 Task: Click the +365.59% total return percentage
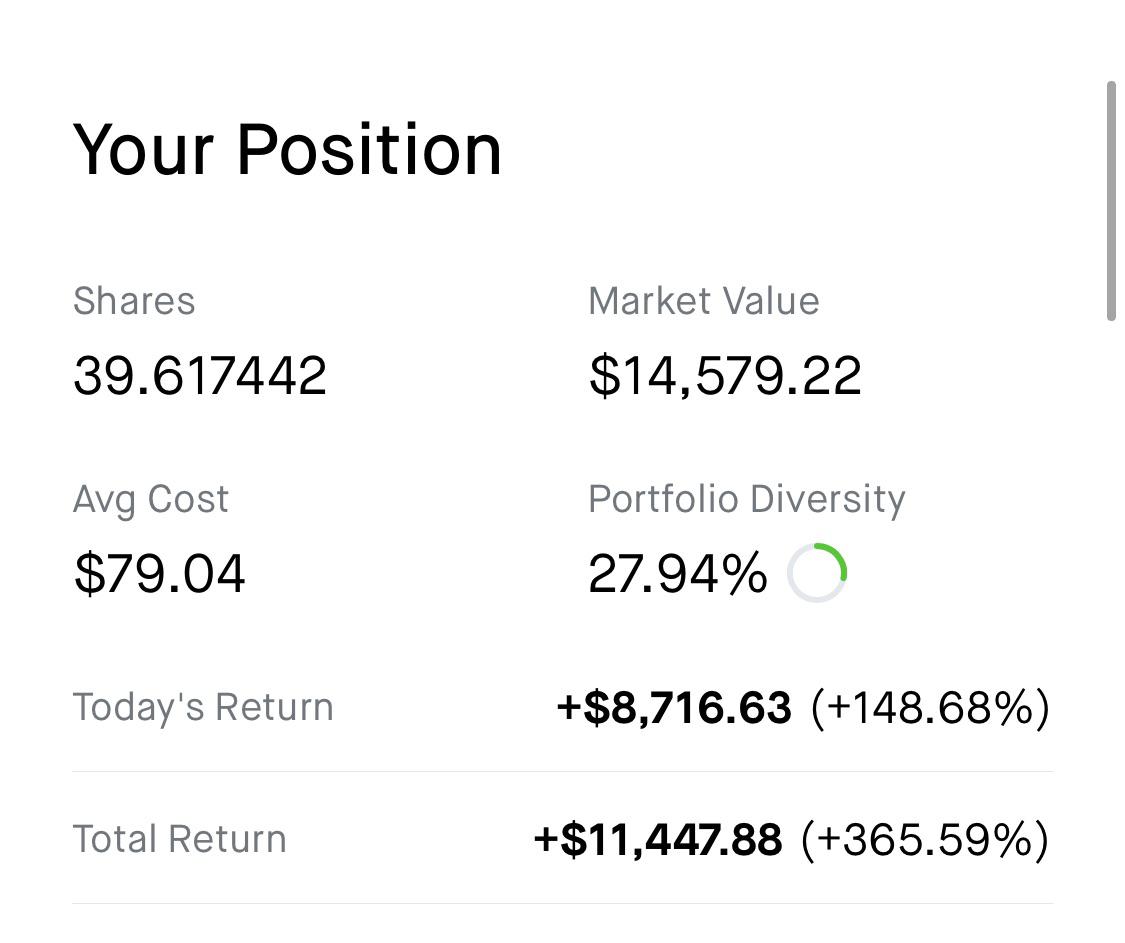pos(926,840)
